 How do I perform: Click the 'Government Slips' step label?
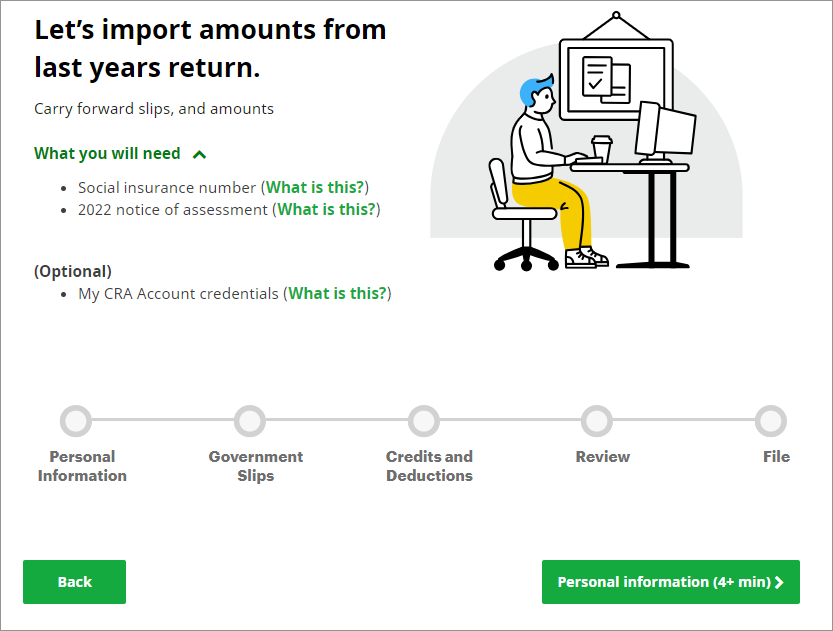pyautogui.click(x=256, y=466)
